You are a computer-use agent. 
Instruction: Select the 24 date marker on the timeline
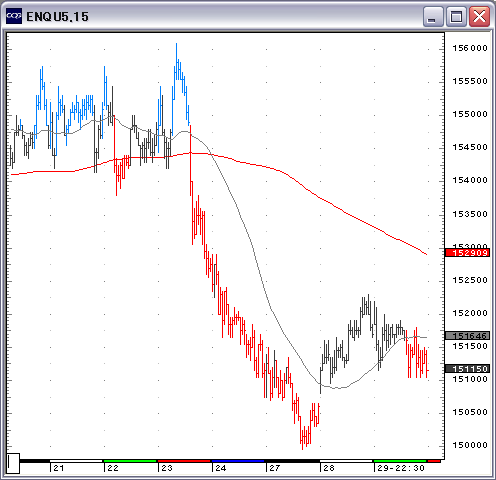(221, 468)
